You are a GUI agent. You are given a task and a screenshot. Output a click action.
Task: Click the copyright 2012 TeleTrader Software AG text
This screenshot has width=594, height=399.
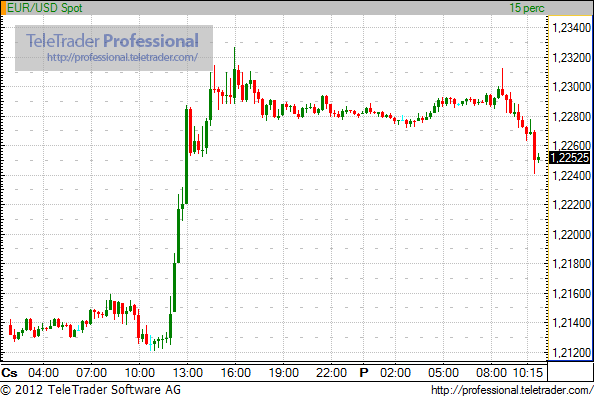[91, 390]
